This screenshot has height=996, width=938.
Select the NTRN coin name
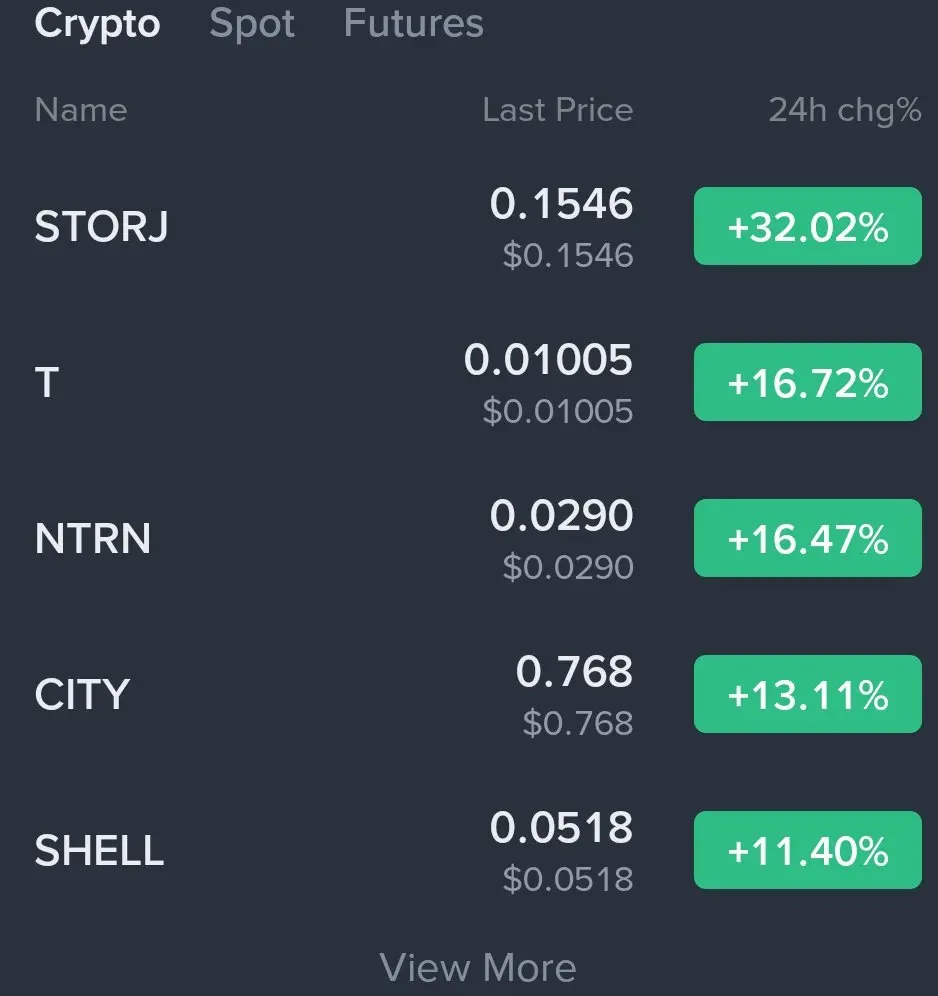point(93,539)
